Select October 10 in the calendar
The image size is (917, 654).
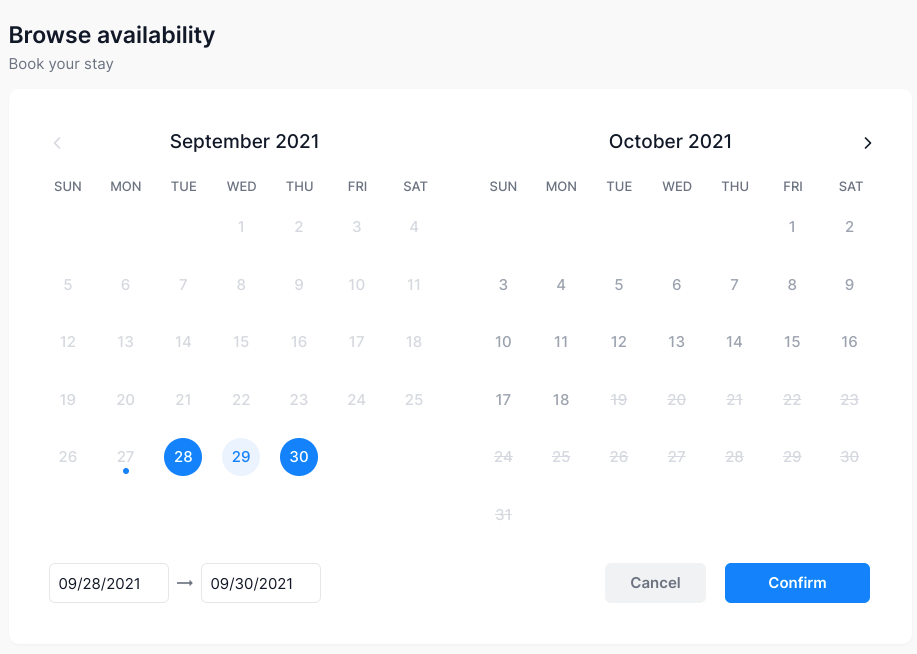(x=503, y=342)
